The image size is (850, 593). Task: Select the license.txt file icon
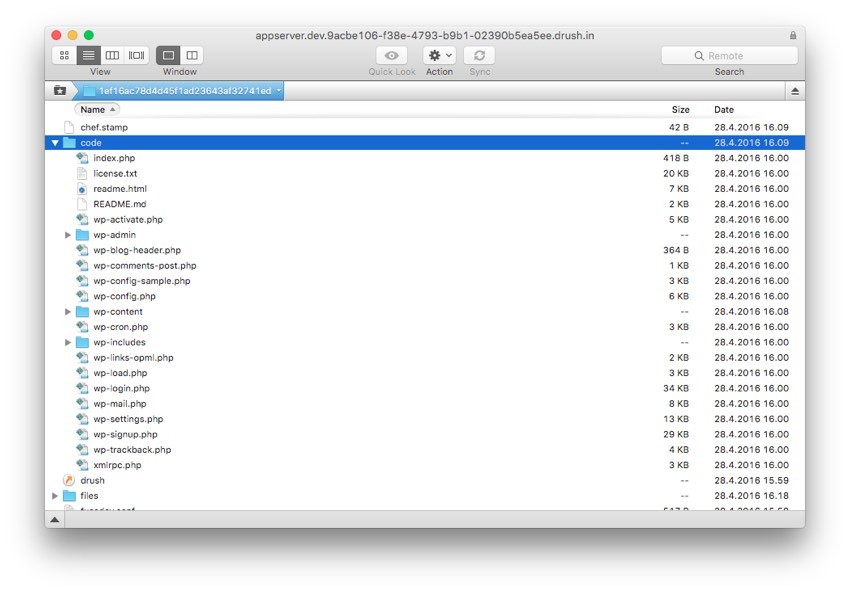[x=82, y=173]
